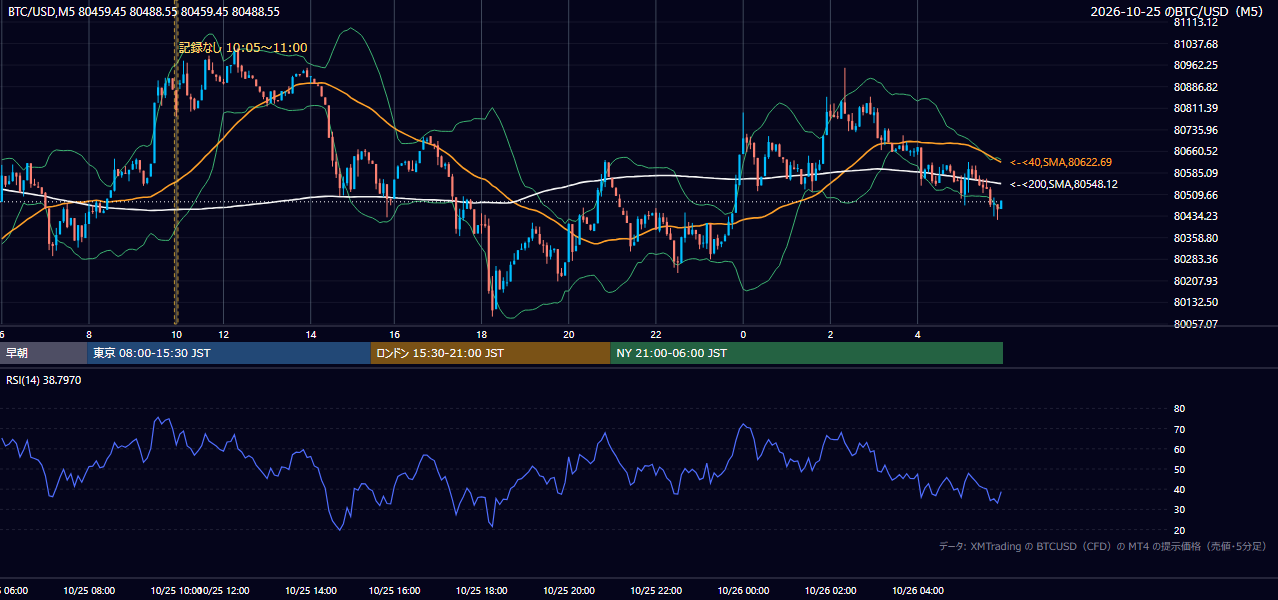Click the RSI scale value 50
This screenshot has height=600, width=1278.
[1179, 469]
